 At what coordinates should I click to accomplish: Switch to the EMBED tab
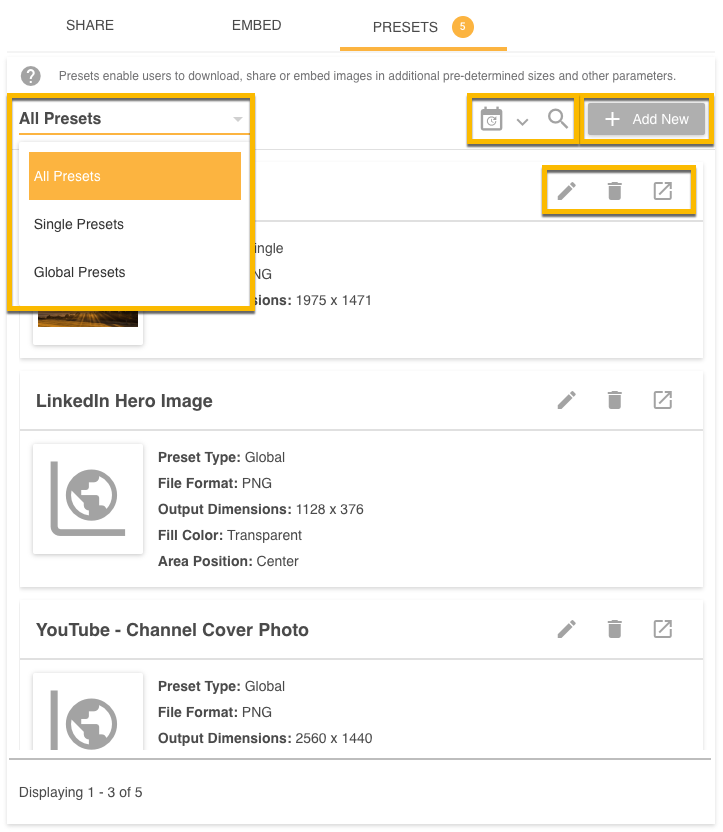257,25
